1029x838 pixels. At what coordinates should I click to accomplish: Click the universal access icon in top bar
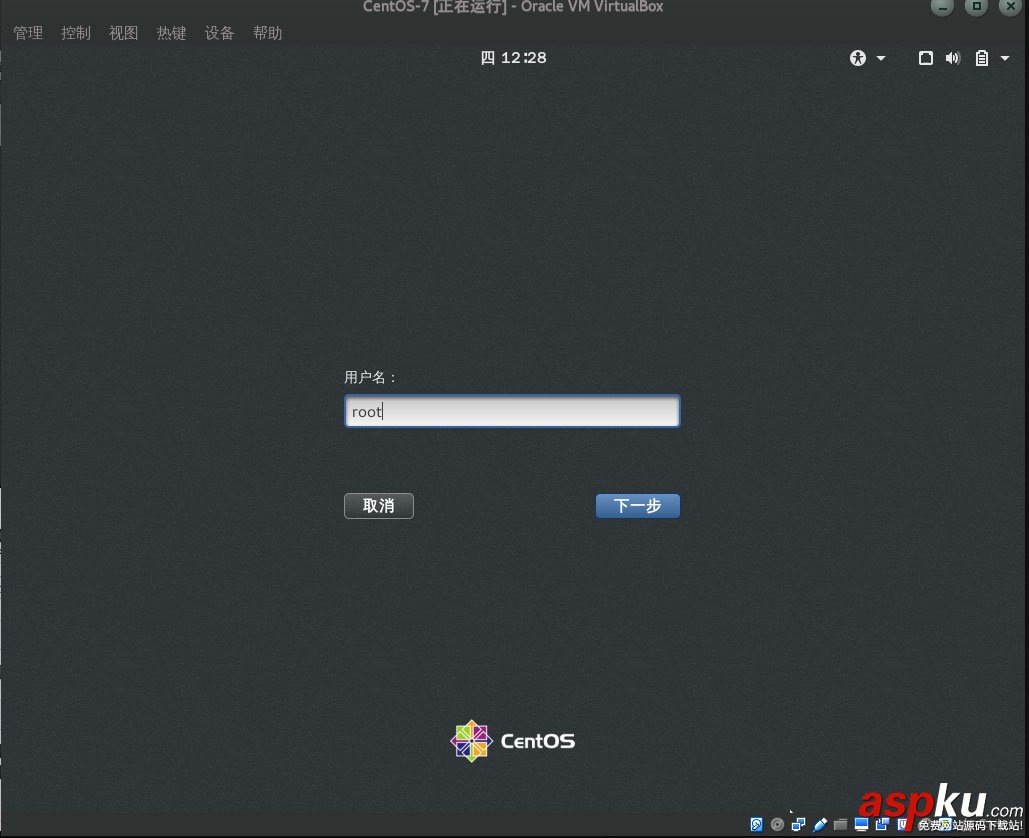point(857,58)
